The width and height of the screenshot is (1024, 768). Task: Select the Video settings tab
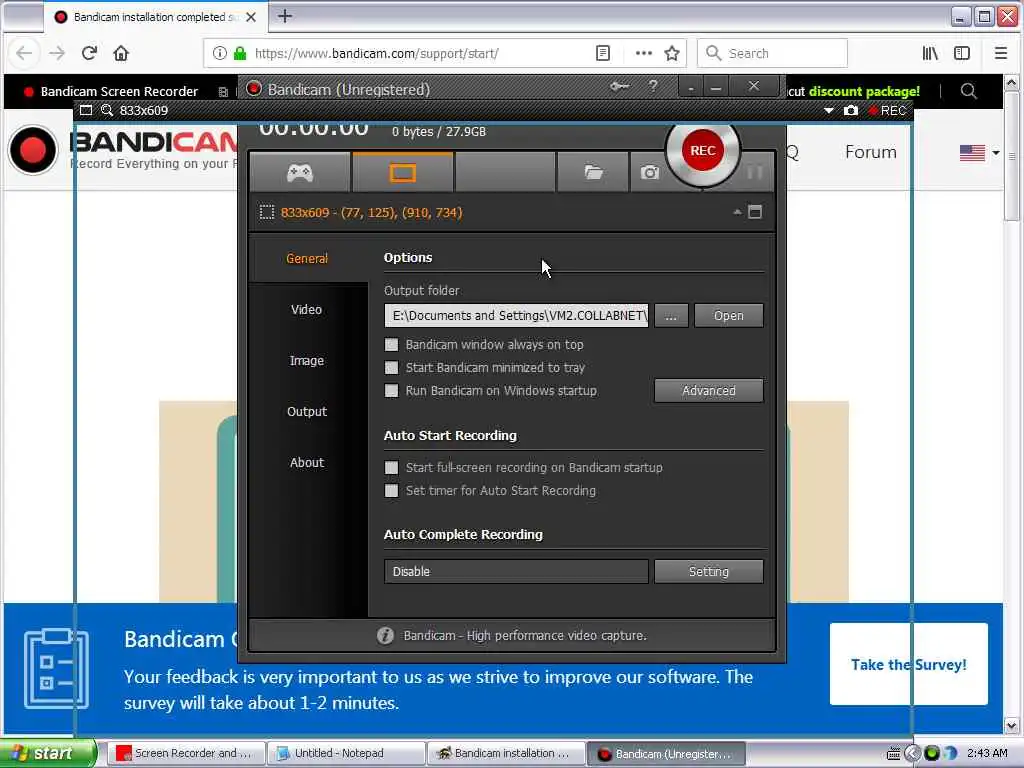(x=307, y=310)
